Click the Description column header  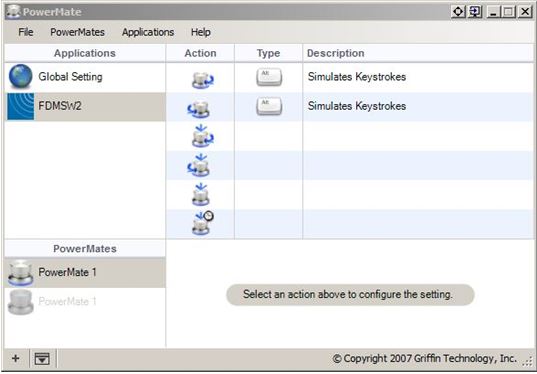pyautogui.click(x=418, y=53)
